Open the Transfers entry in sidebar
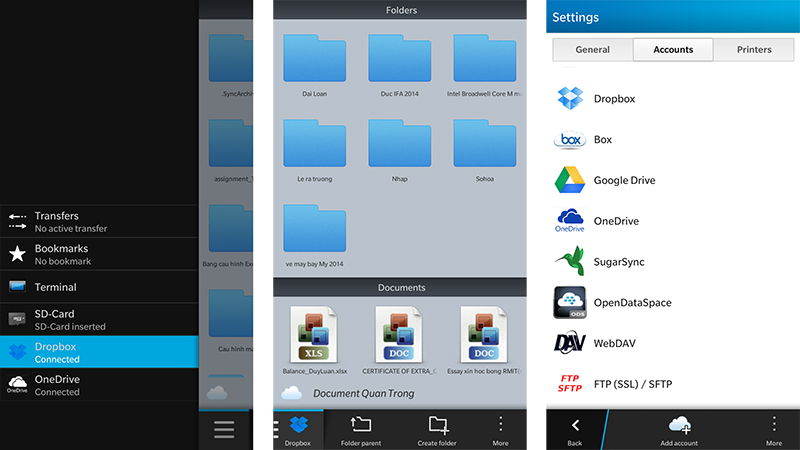Viewport: 800px width, 450px height. (x=99, y=221)
